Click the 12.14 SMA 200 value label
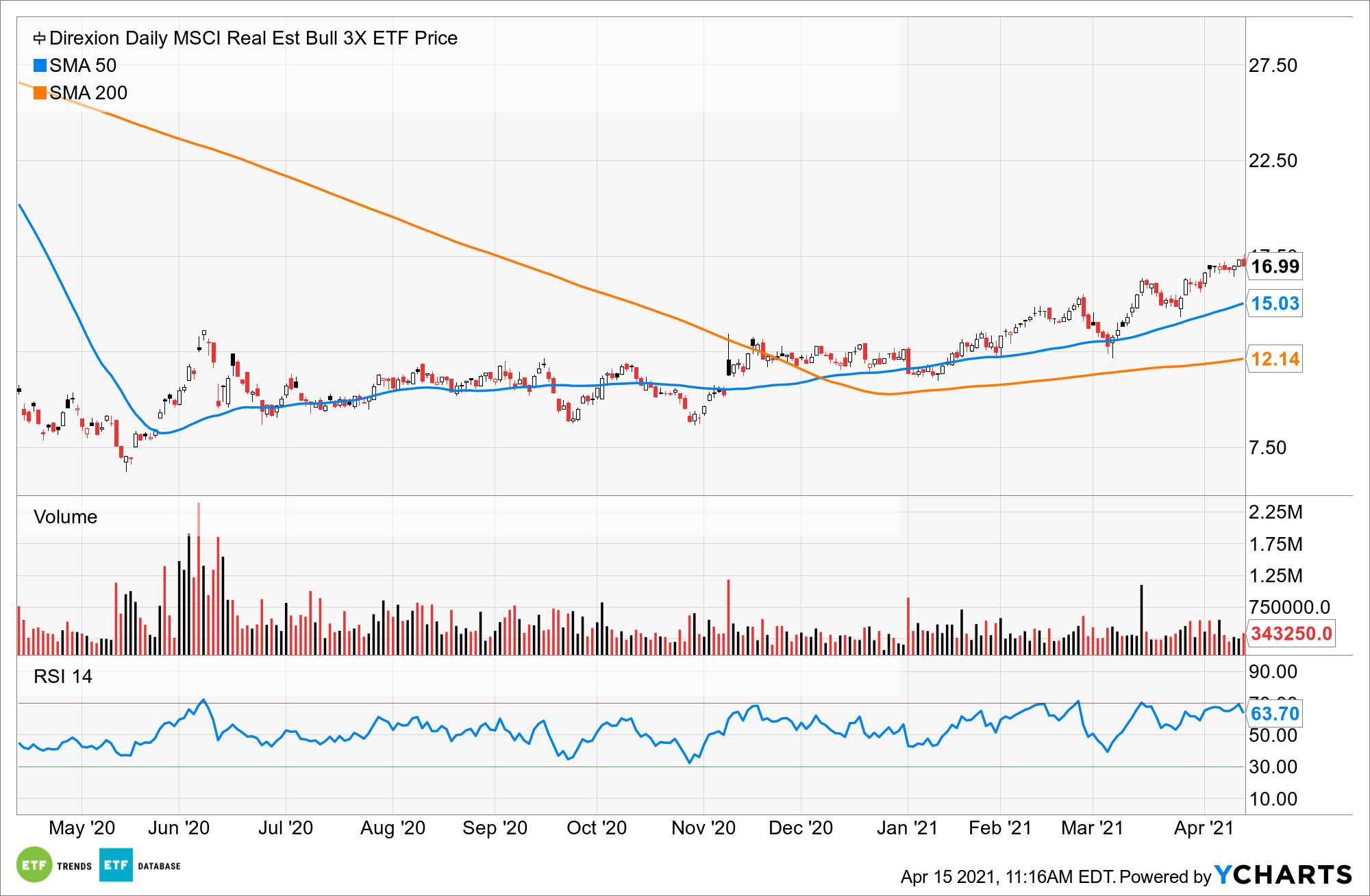1370x896 pixels. [x=1275, y=359]
